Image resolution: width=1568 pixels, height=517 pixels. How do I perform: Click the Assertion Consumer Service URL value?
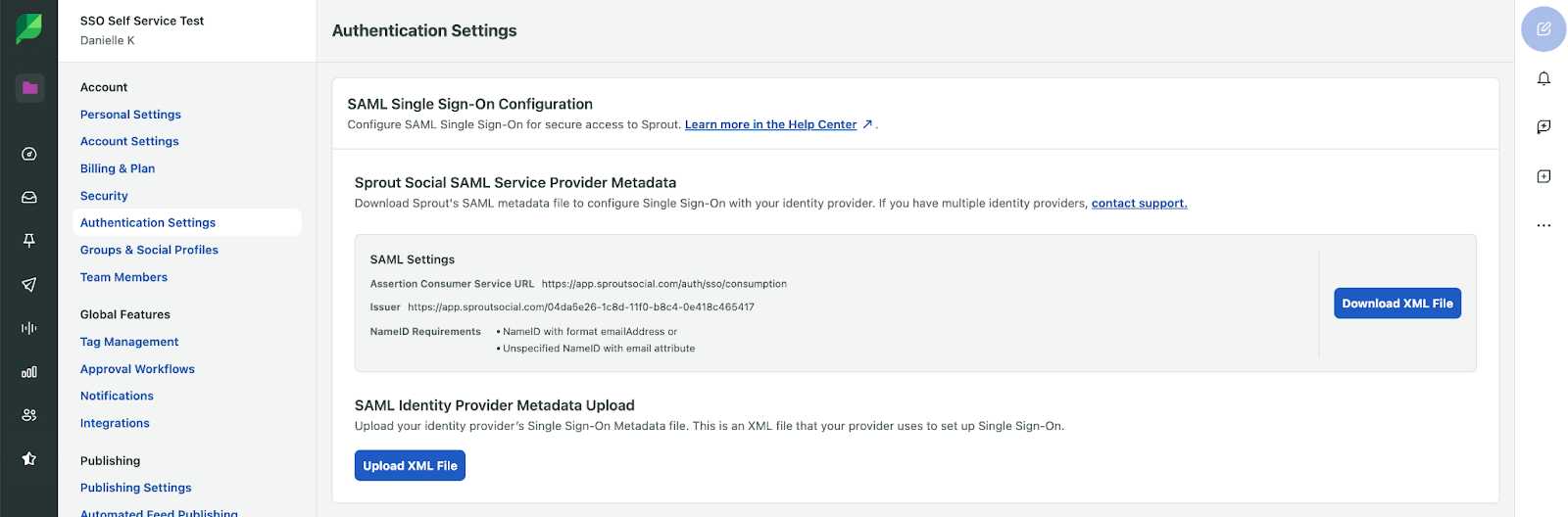click(664, 284)
